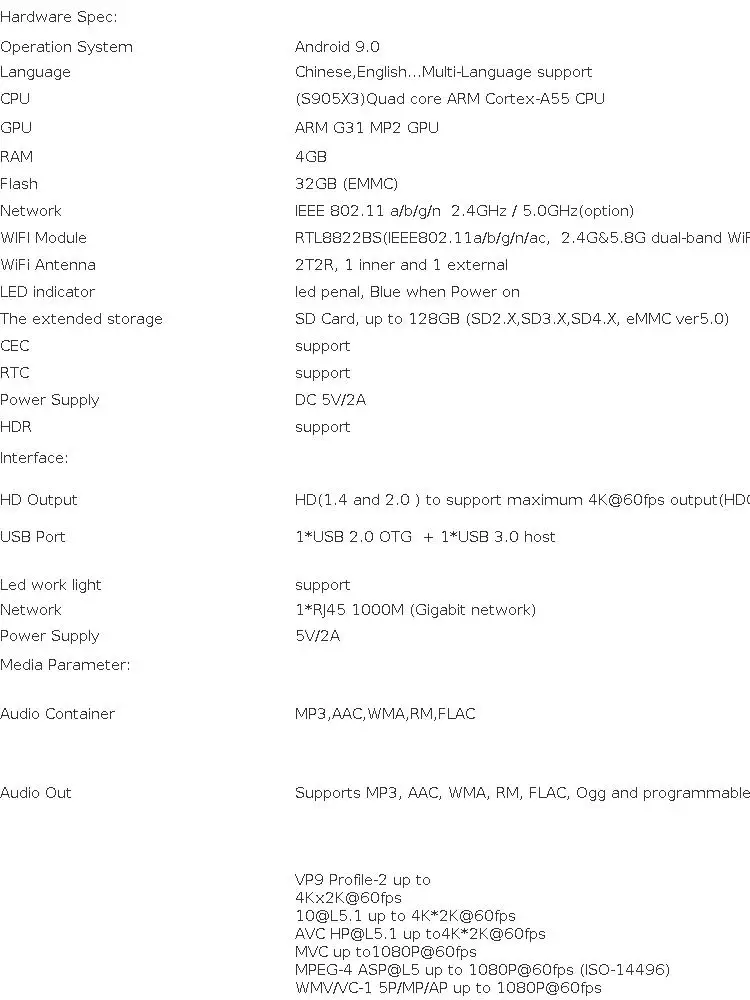Click the "ARM G31 MP2 GPU" value
This screenshot has width=750, height=1000.
coord(366,127)
